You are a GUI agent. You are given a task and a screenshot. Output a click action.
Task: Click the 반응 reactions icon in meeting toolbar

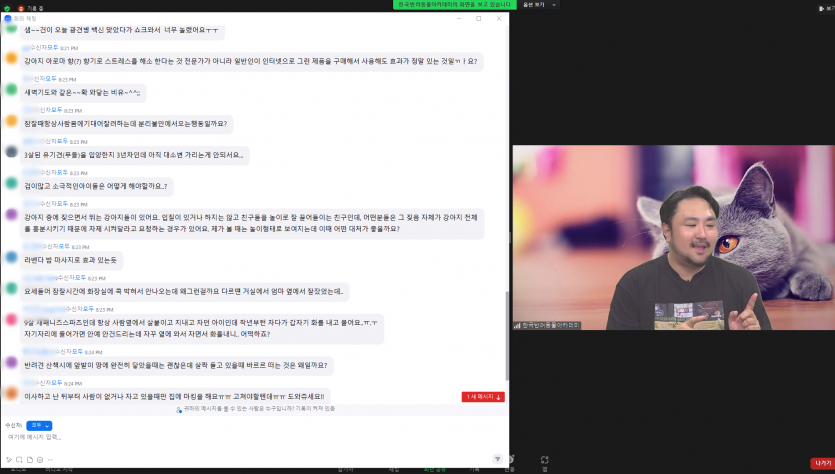pyautogui.click(x=510, y=462)
